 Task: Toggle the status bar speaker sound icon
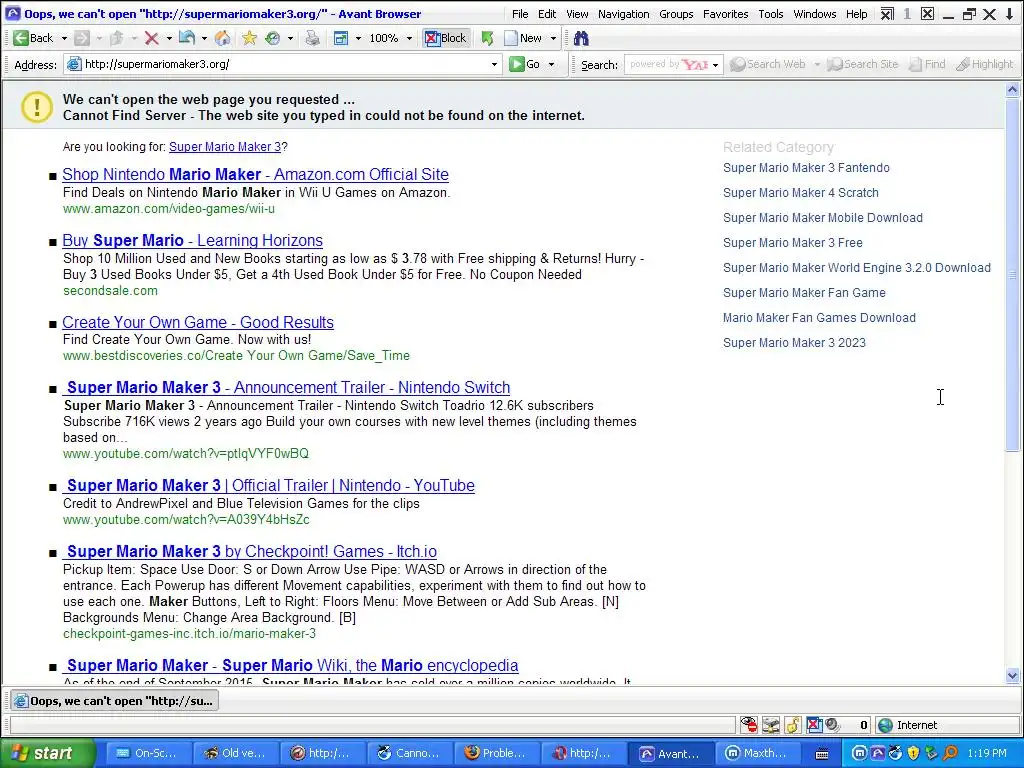832,725
